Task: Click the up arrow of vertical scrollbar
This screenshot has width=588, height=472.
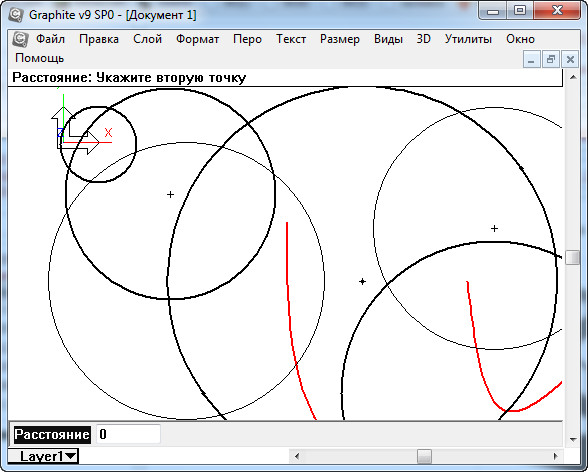Action: [x=573, y=78]
